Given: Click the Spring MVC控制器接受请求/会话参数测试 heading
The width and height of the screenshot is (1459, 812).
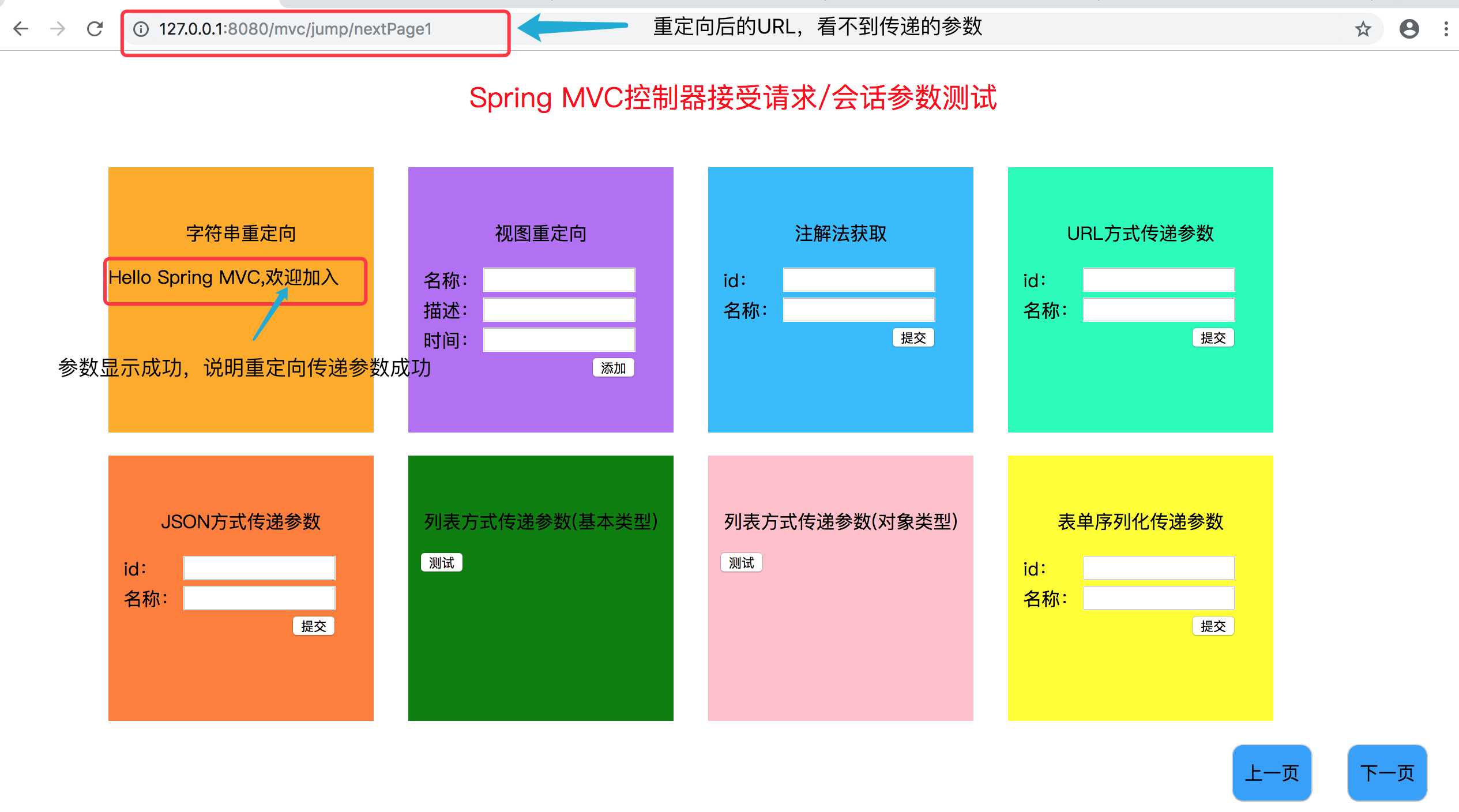Looking at the screenshot, I should pyautogui.click(x=733, y=98).
